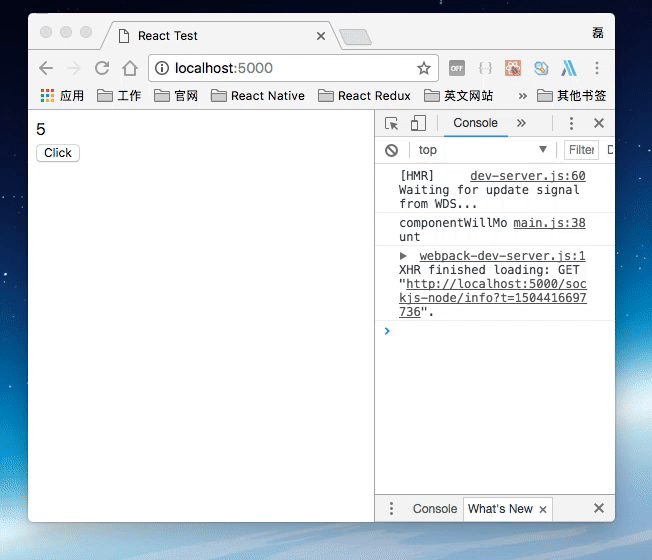Screen dimensions: 652x560
Task: Close the DevTools panel
Action: 598,123
